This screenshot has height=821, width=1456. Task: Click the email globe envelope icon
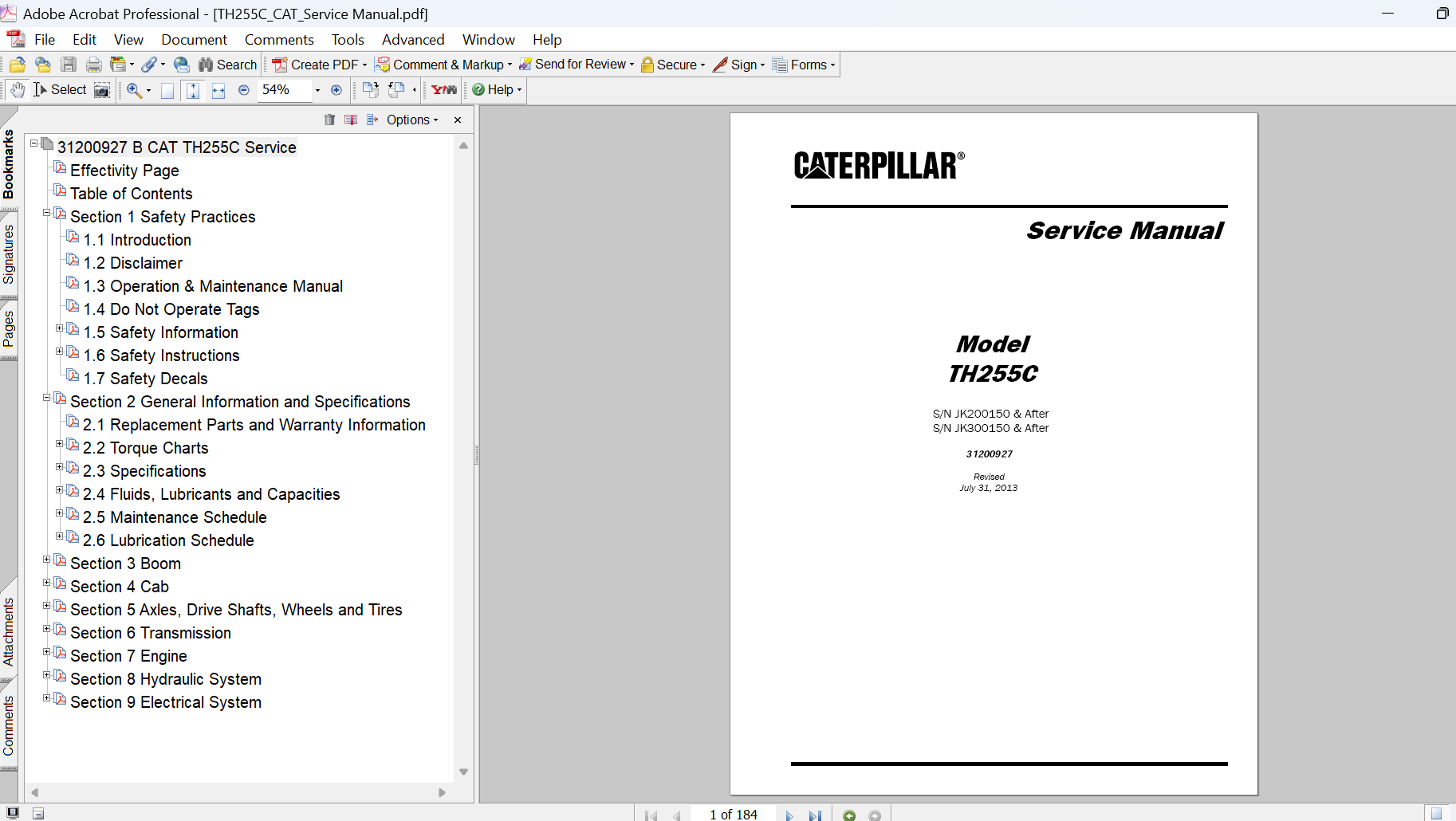[182, 65]
